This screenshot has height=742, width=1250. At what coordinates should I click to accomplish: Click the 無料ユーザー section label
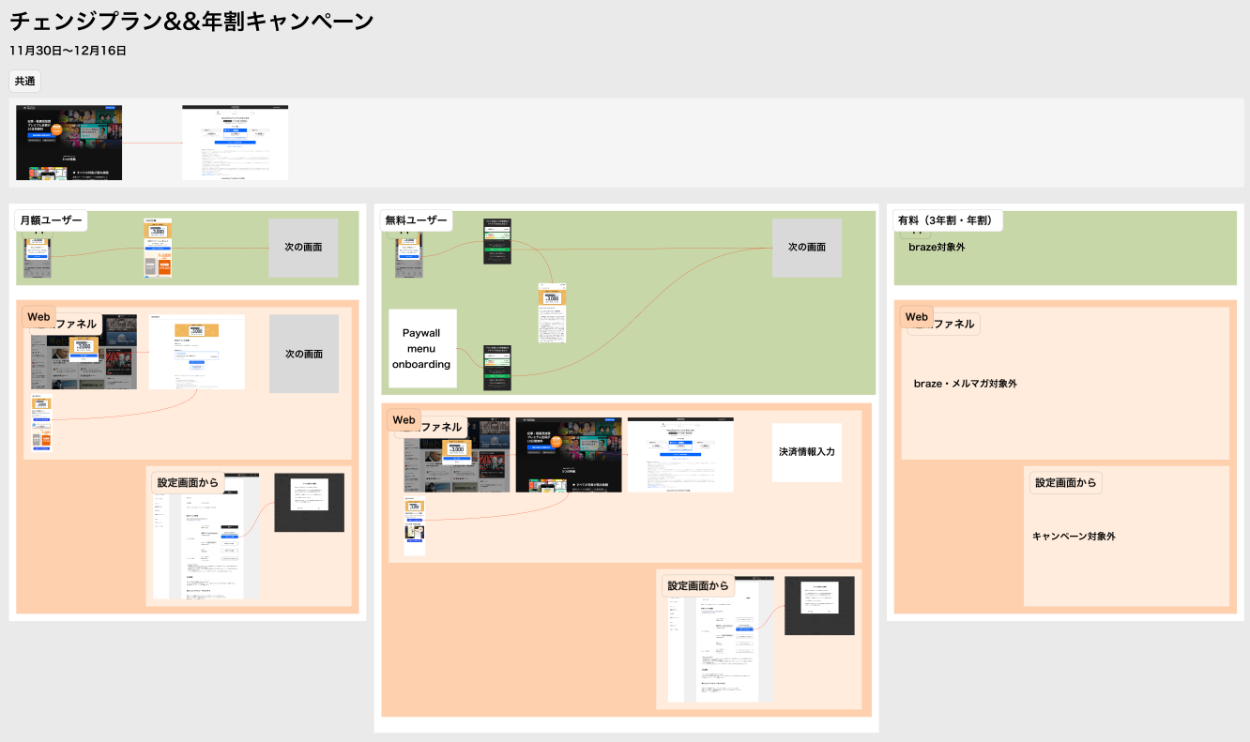coord(416,220)
